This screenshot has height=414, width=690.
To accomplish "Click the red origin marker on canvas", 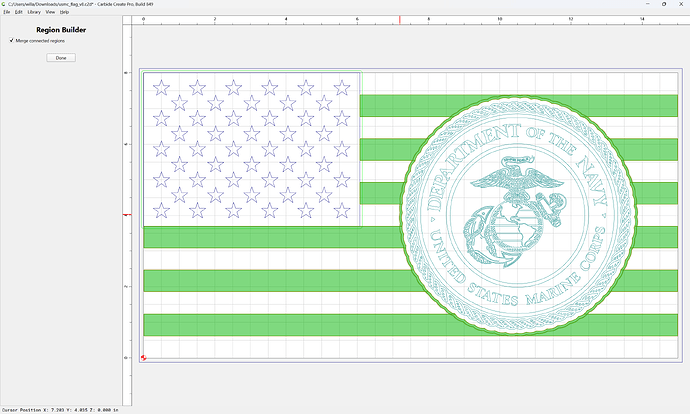I will pos(143,358).
